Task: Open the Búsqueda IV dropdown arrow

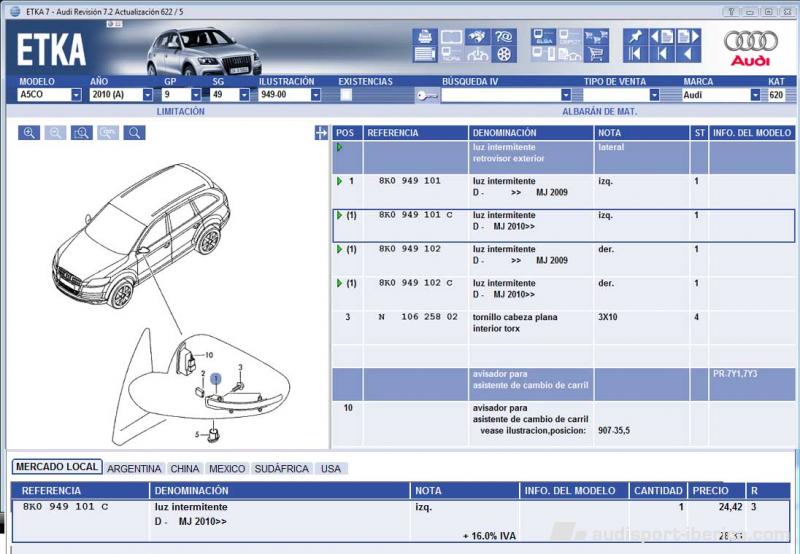Action: click(566, 95)
